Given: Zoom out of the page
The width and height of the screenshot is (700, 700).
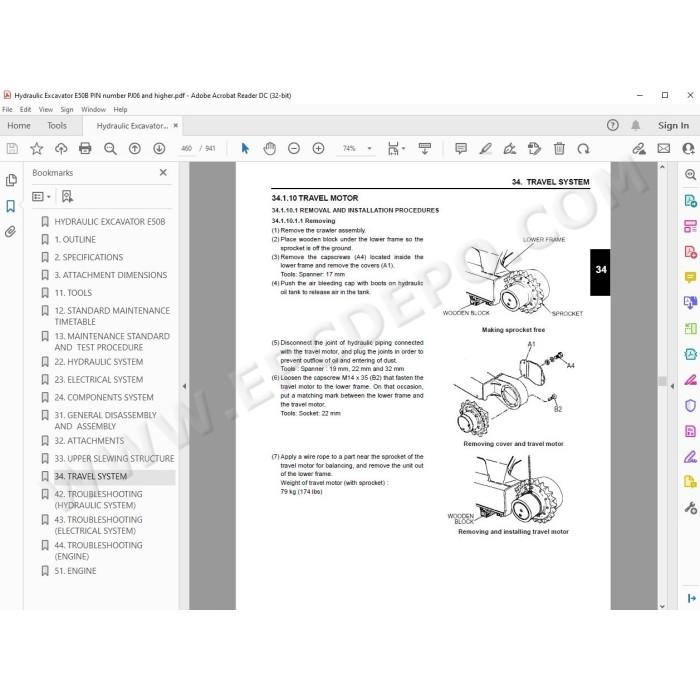Looking at the screenshot, I should pos(294,148).
